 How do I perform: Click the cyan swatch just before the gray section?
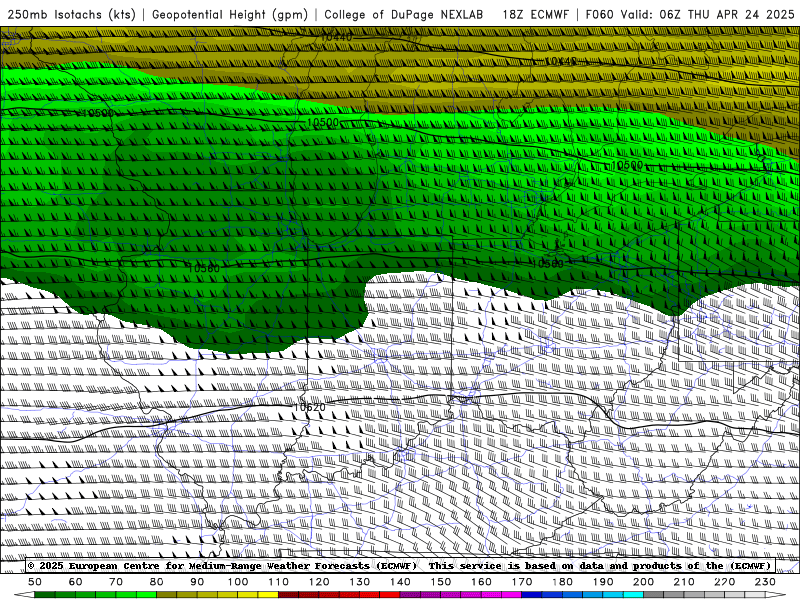[633, 595]
